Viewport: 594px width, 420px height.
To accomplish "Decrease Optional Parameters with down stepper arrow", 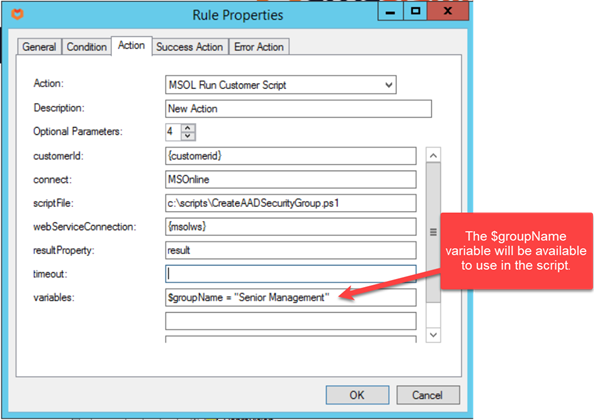I will [x=188, y=136].
